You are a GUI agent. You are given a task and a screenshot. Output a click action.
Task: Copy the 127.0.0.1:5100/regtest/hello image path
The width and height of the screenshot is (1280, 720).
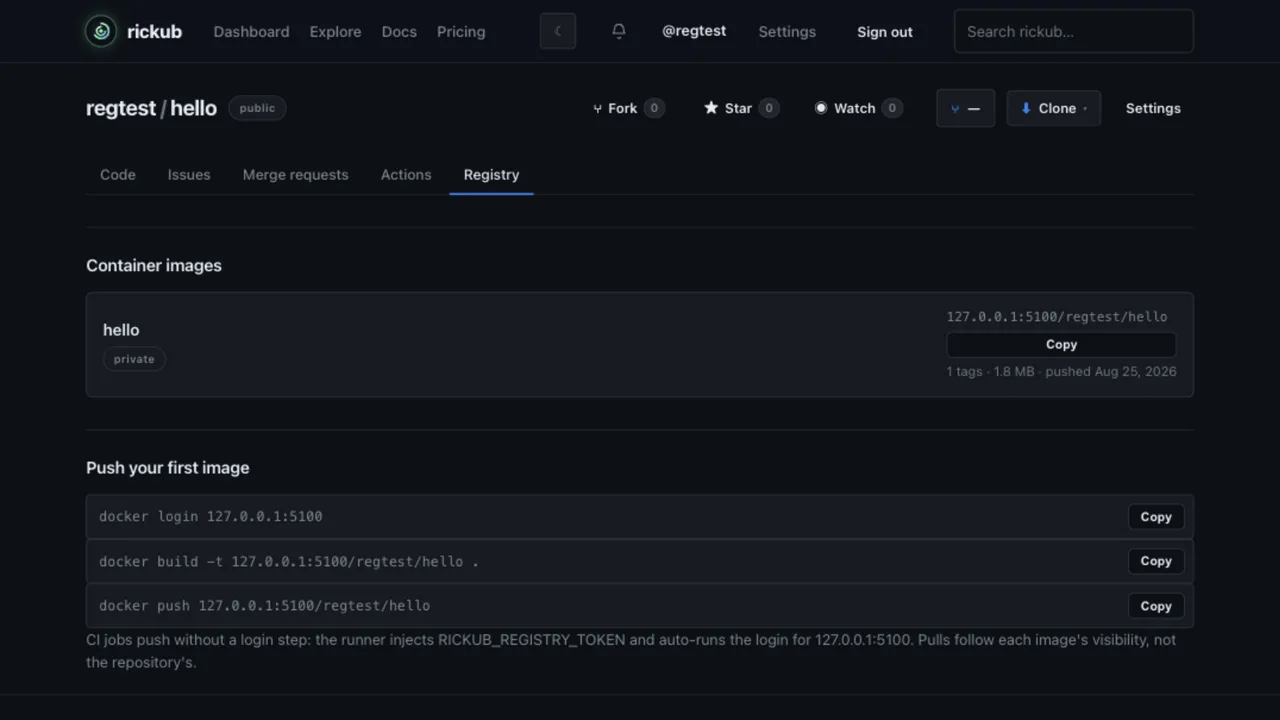coord(1061,344)
